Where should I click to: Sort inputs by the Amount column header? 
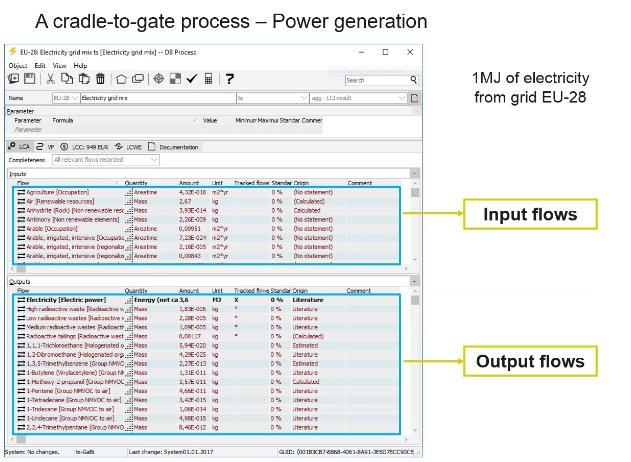[189, 183]
